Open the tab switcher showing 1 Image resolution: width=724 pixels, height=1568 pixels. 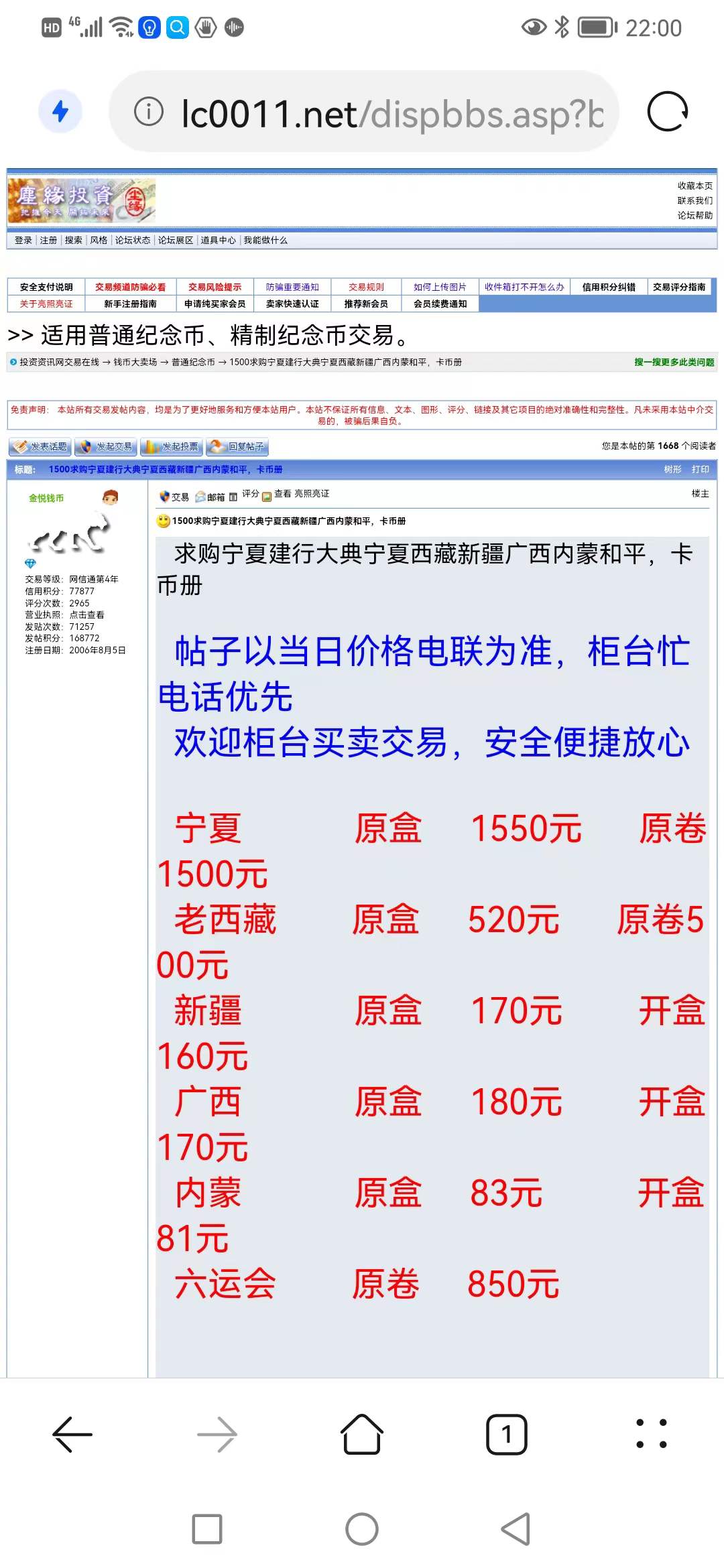pos(507,1435)
